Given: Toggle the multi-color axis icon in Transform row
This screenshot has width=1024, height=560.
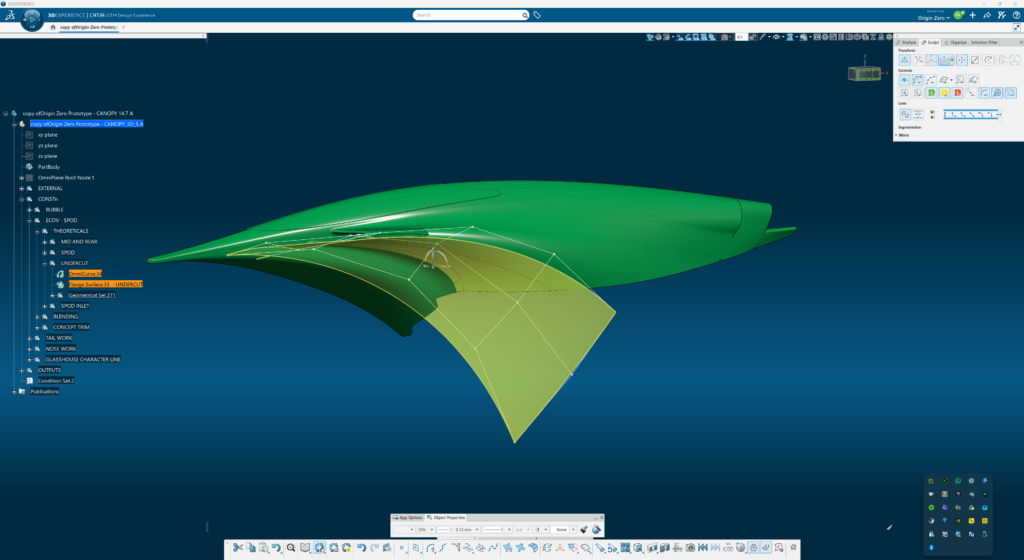Looking at the screenshot, I should pyautogui.click(x=931, y=60).
